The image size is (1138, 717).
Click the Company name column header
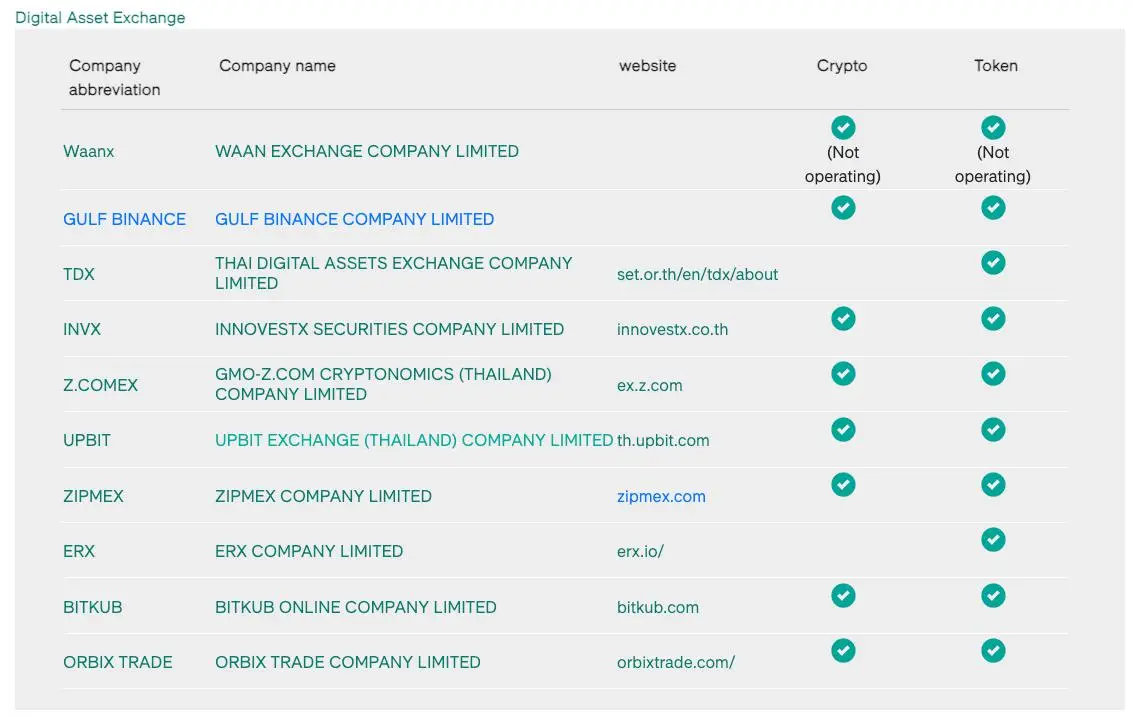[x=277, y=66]
